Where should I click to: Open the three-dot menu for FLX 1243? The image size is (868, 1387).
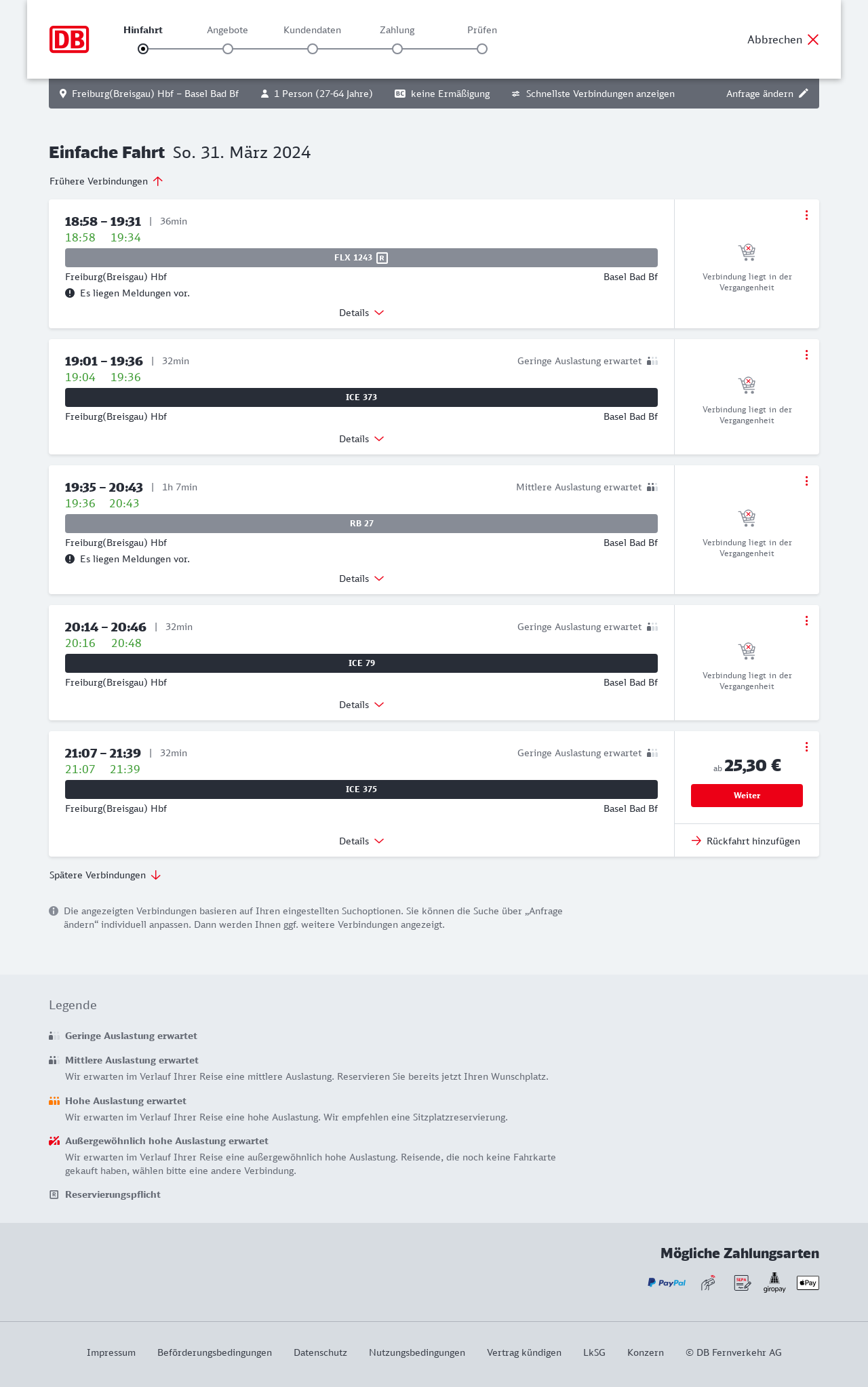click(806, 215)
